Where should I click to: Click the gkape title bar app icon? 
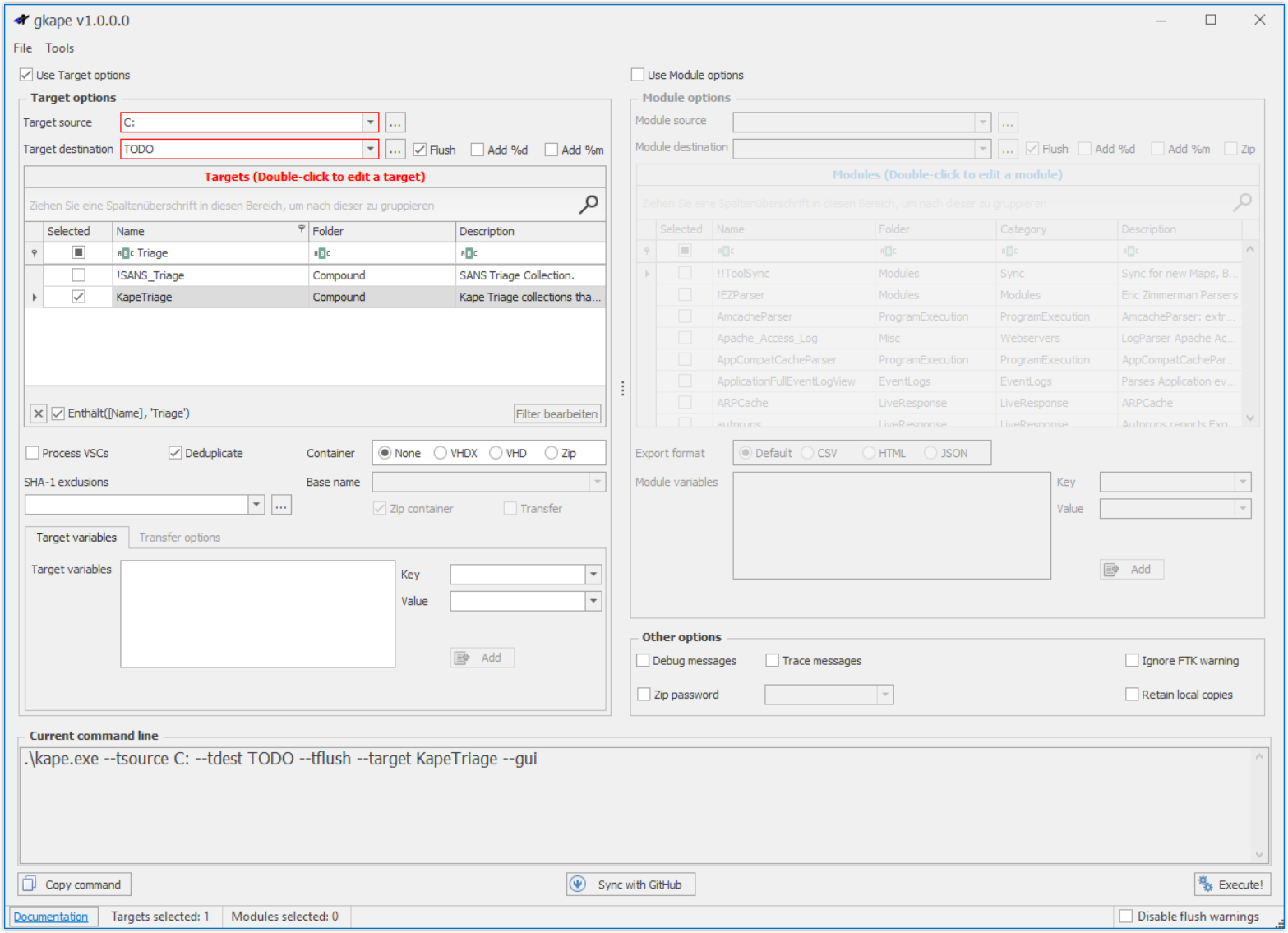pyautogui.click(x=21, y=20)
